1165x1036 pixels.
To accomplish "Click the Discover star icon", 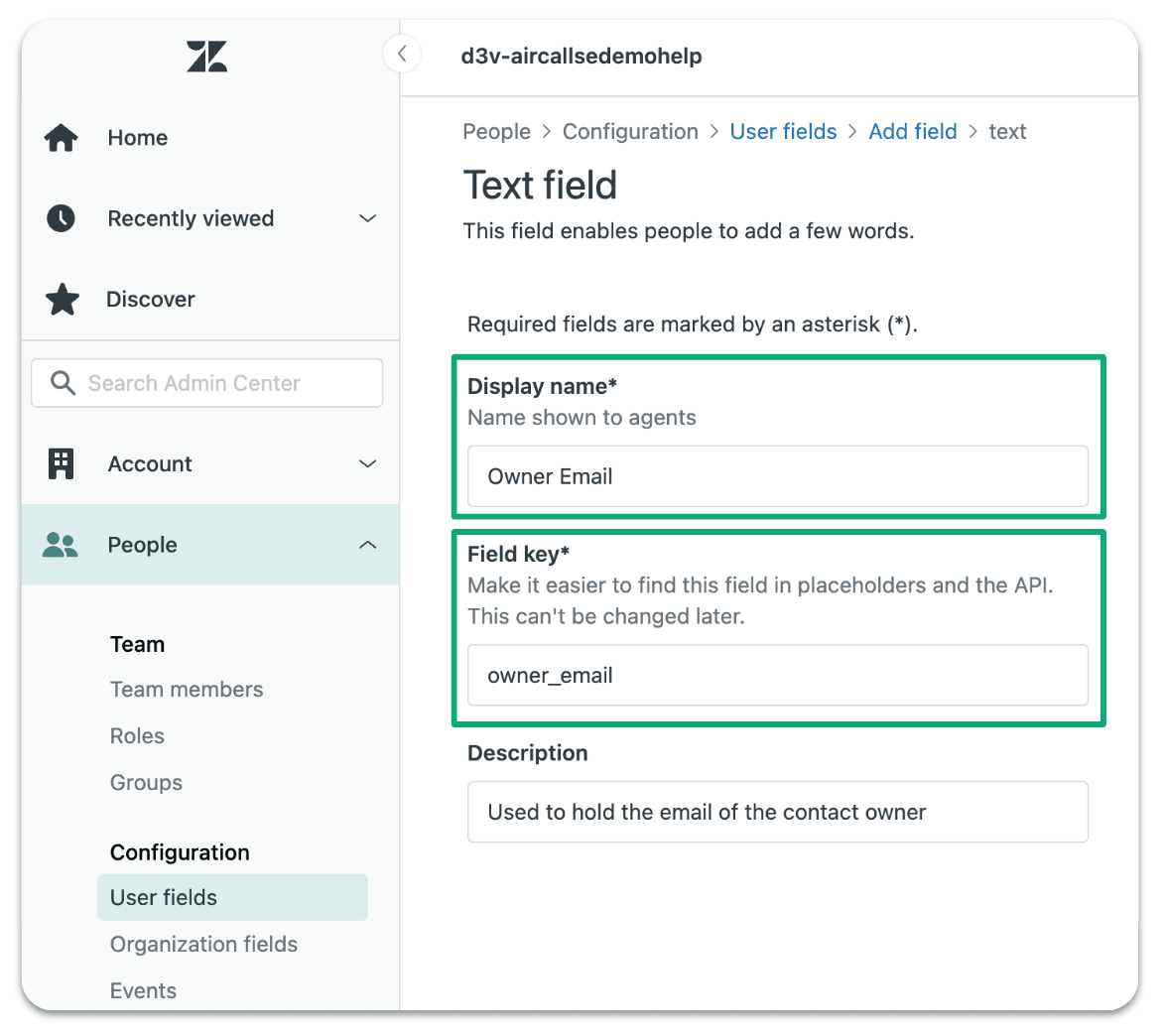I will tap(63, 300).
